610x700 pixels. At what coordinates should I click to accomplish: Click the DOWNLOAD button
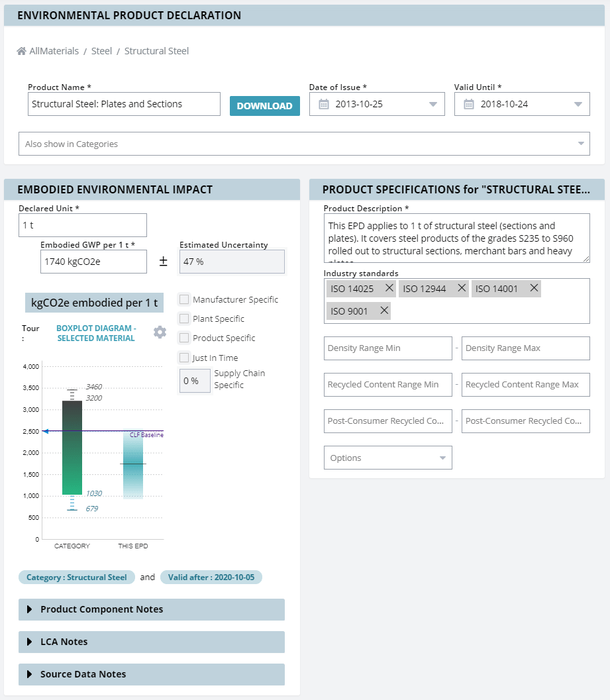(265, 106)
